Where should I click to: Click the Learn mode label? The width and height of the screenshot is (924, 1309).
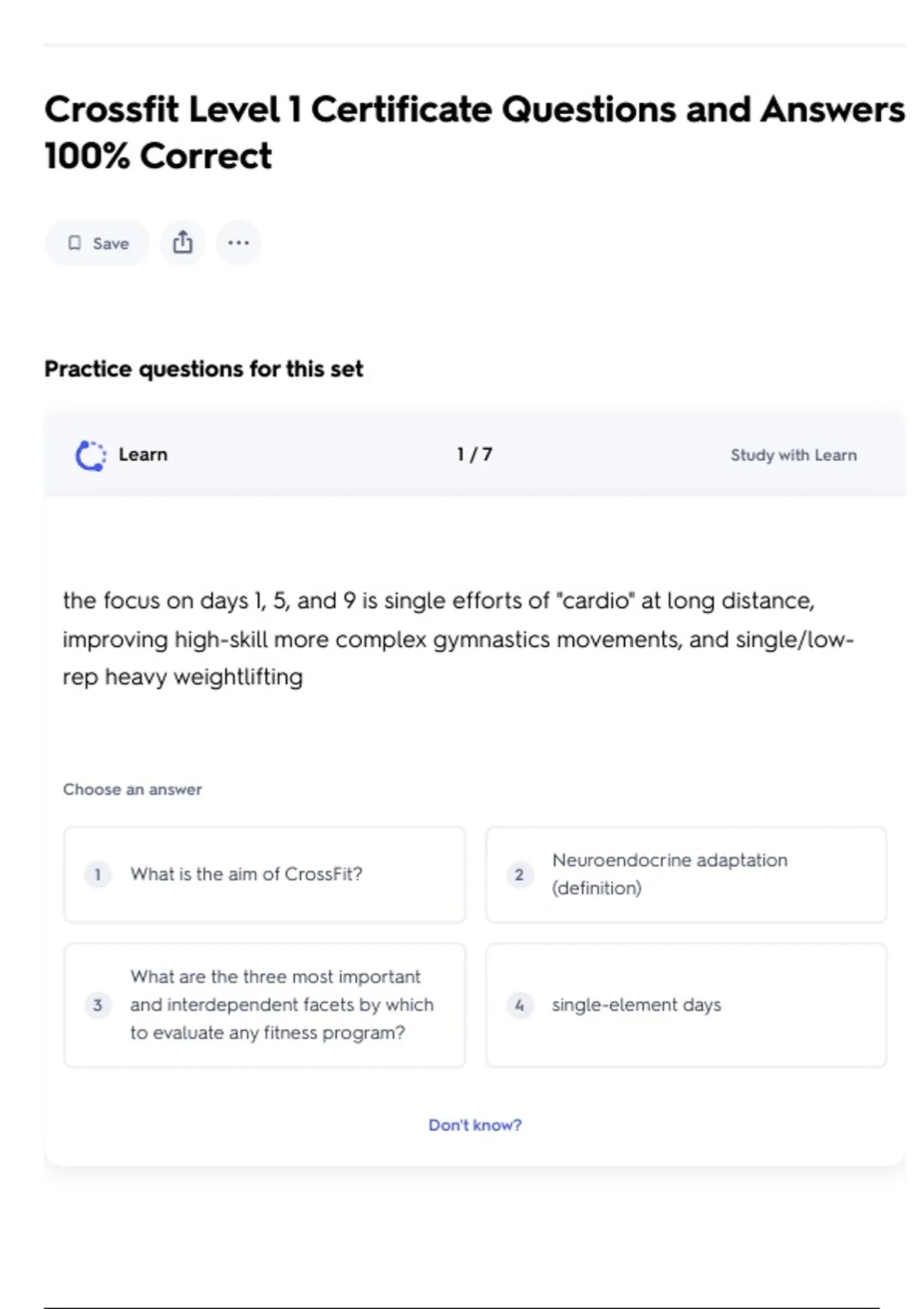tap(142, 454)
